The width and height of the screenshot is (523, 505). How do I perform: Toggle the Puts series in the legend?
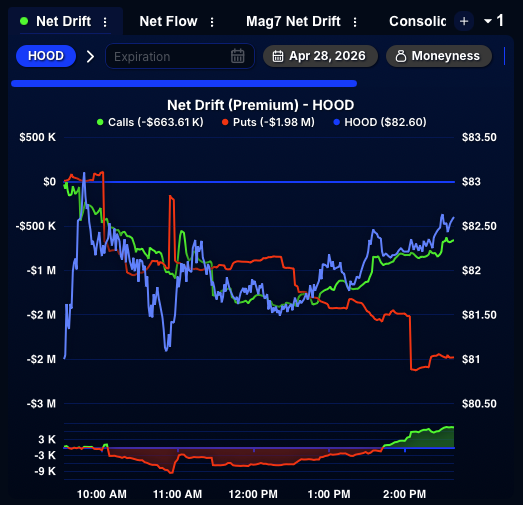(268, 122)
